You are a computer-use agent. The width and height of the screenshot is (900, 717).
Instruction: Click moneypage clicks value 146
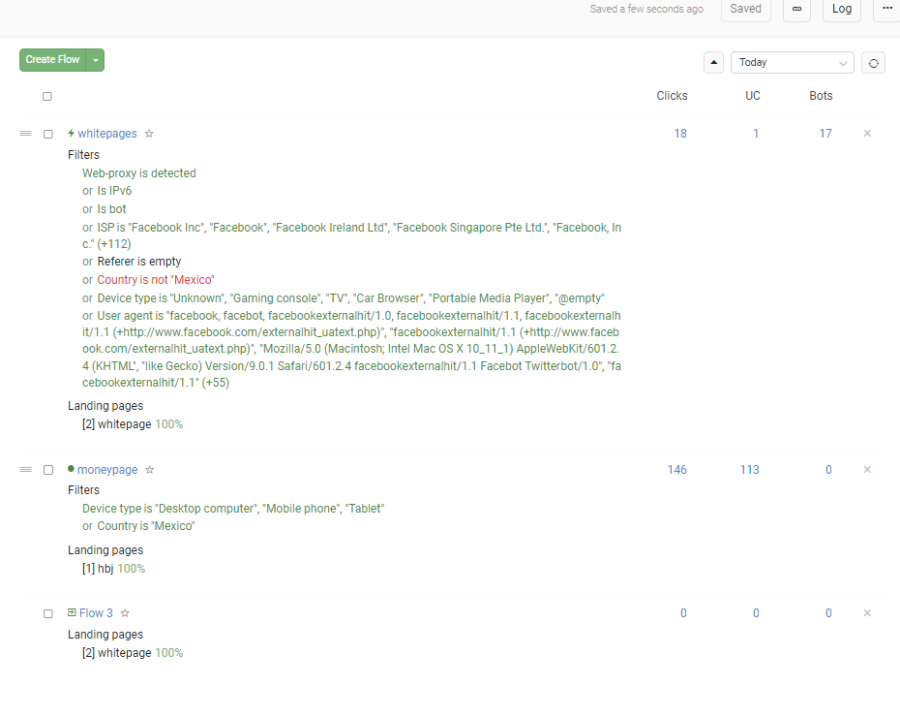tap(677, 470)
